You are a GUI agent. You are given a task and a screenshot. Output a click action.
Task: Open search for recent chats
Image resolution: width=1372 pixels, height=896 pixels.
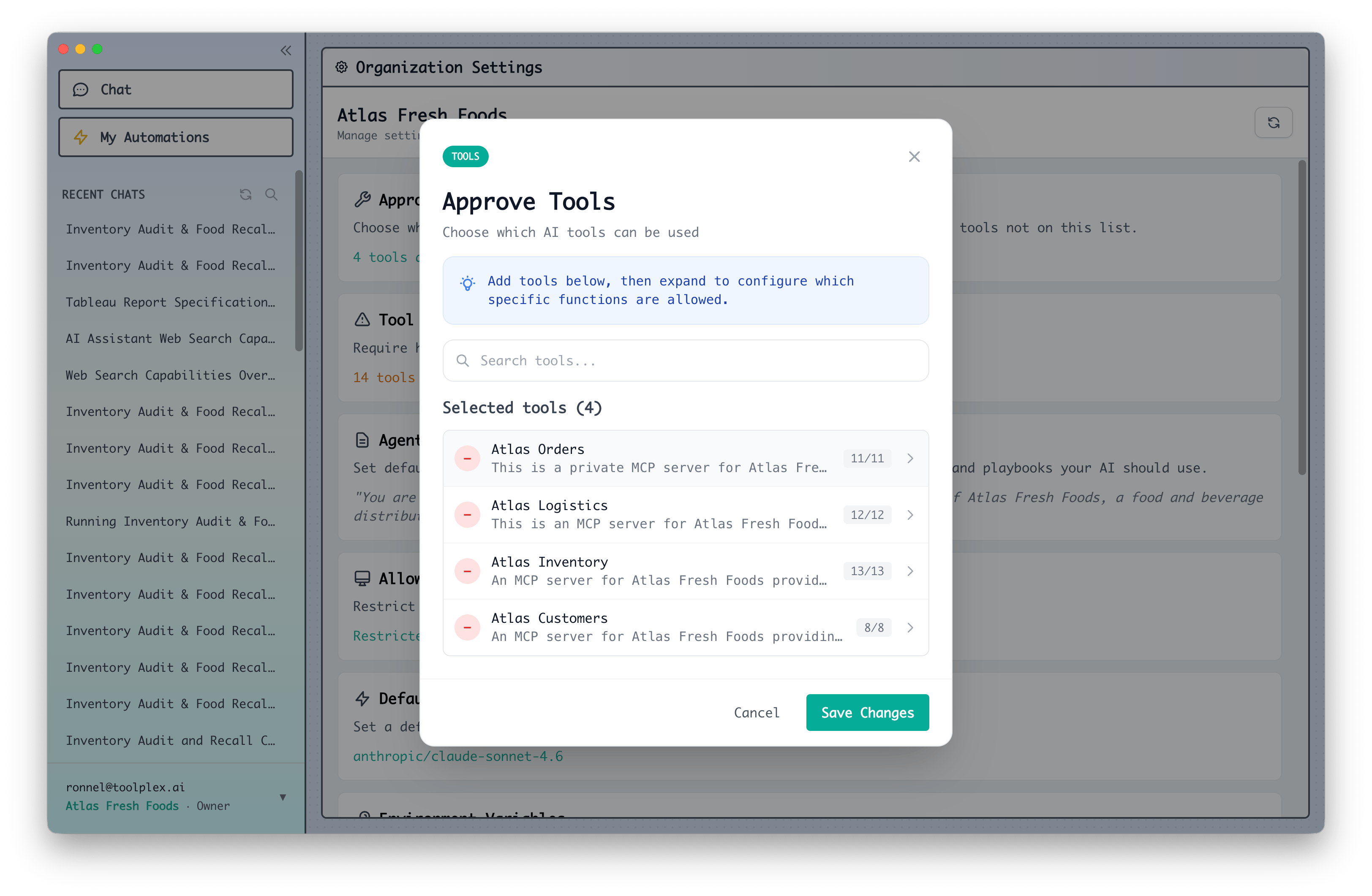(x=271, y=195)
